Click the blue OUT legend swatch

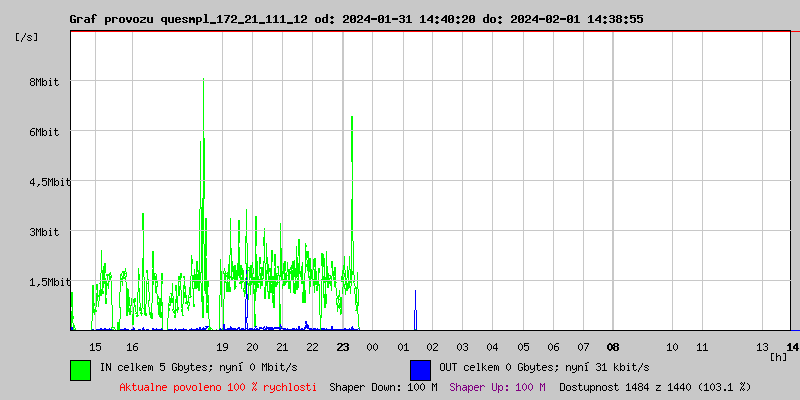coord(420,369)
